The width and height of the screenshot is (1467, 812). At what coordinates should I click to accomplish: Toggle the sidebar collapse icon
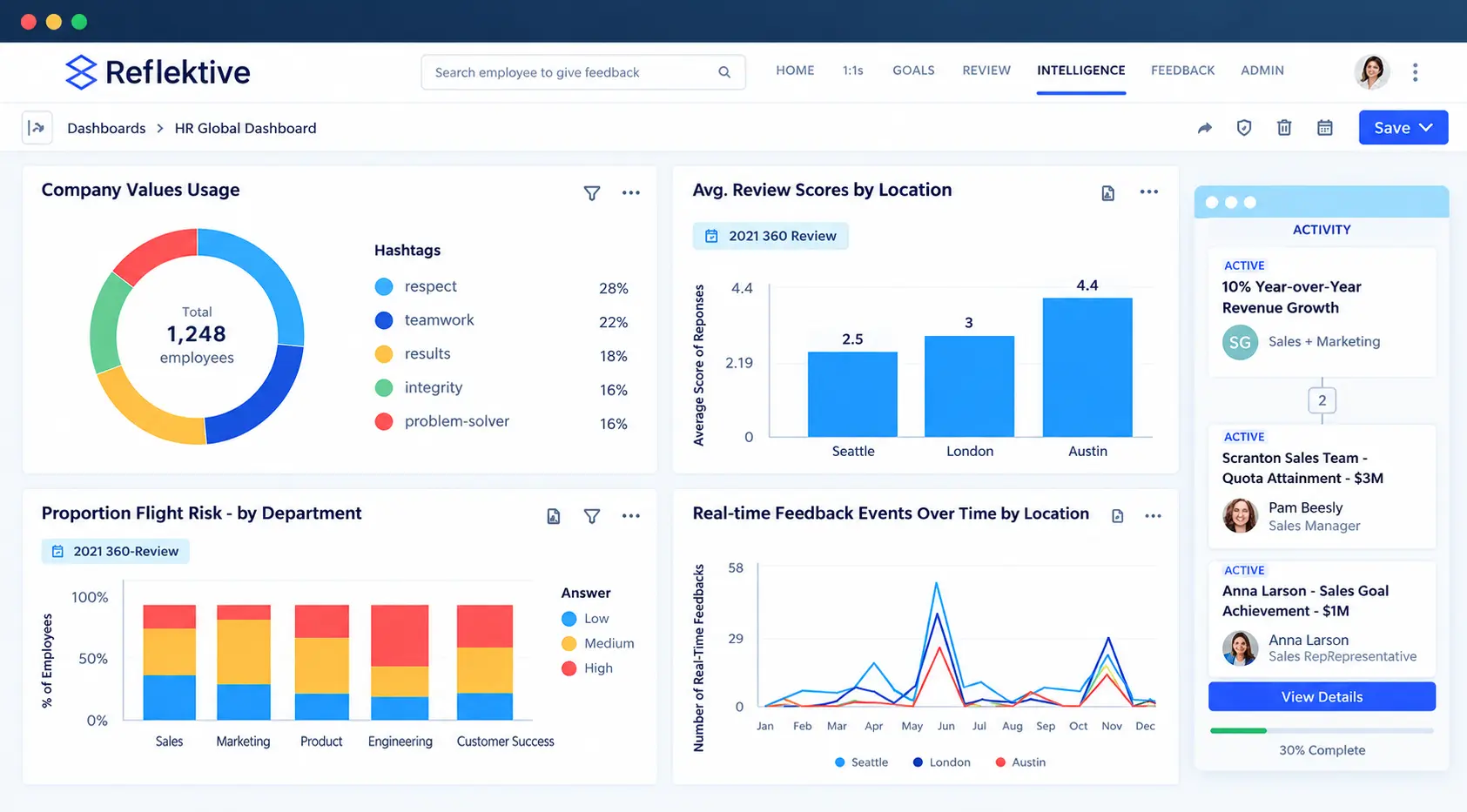click(x=37, y=128)
